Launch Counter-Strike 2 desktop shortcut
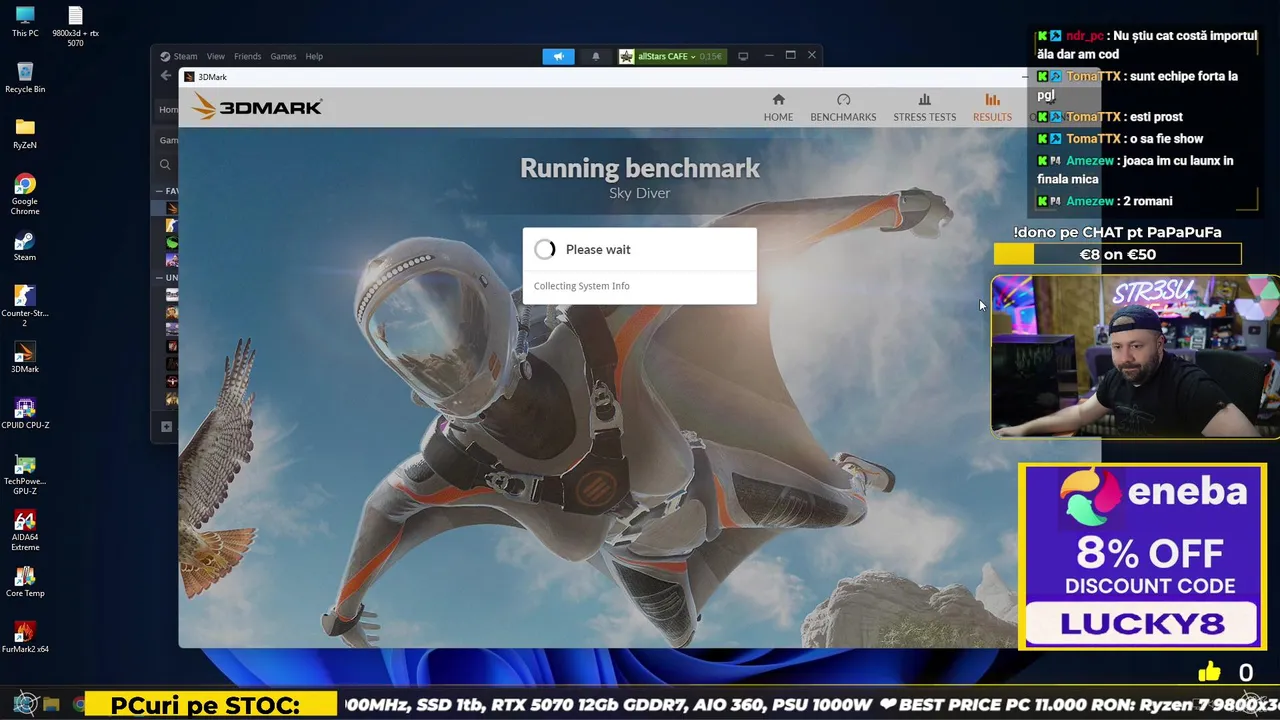The height and width of the screenshot is (720, 1280). pos(25,306)
